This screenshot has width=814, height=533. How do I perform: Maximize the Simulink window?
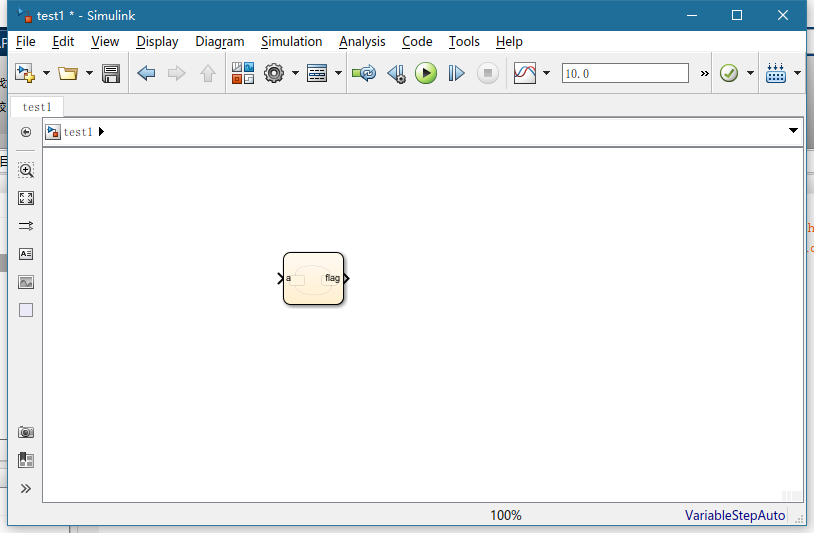pos(737,15)
